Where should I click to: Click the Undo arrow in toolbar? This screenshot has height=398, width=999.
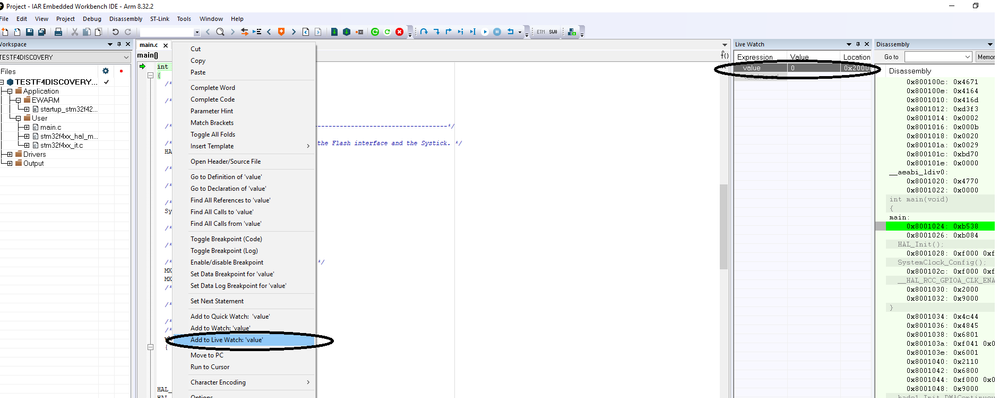coord(115,32)
